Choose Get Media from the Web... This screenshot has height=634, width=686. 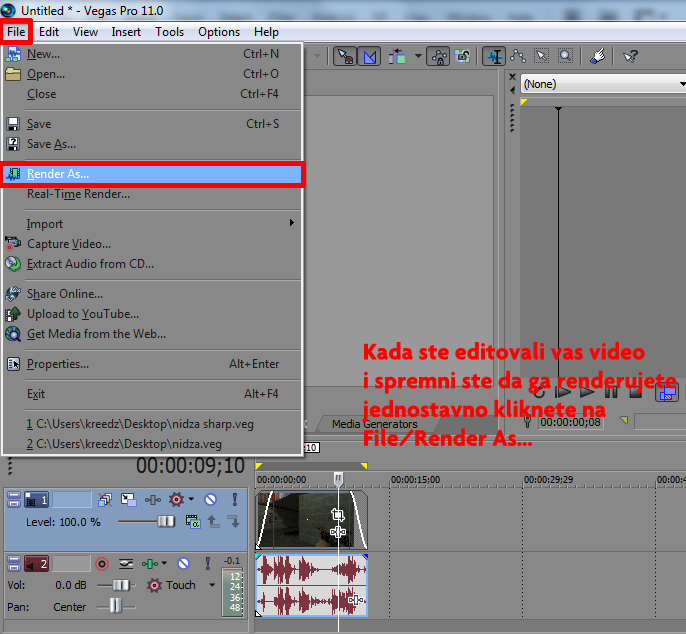click(x=152, y=334)
